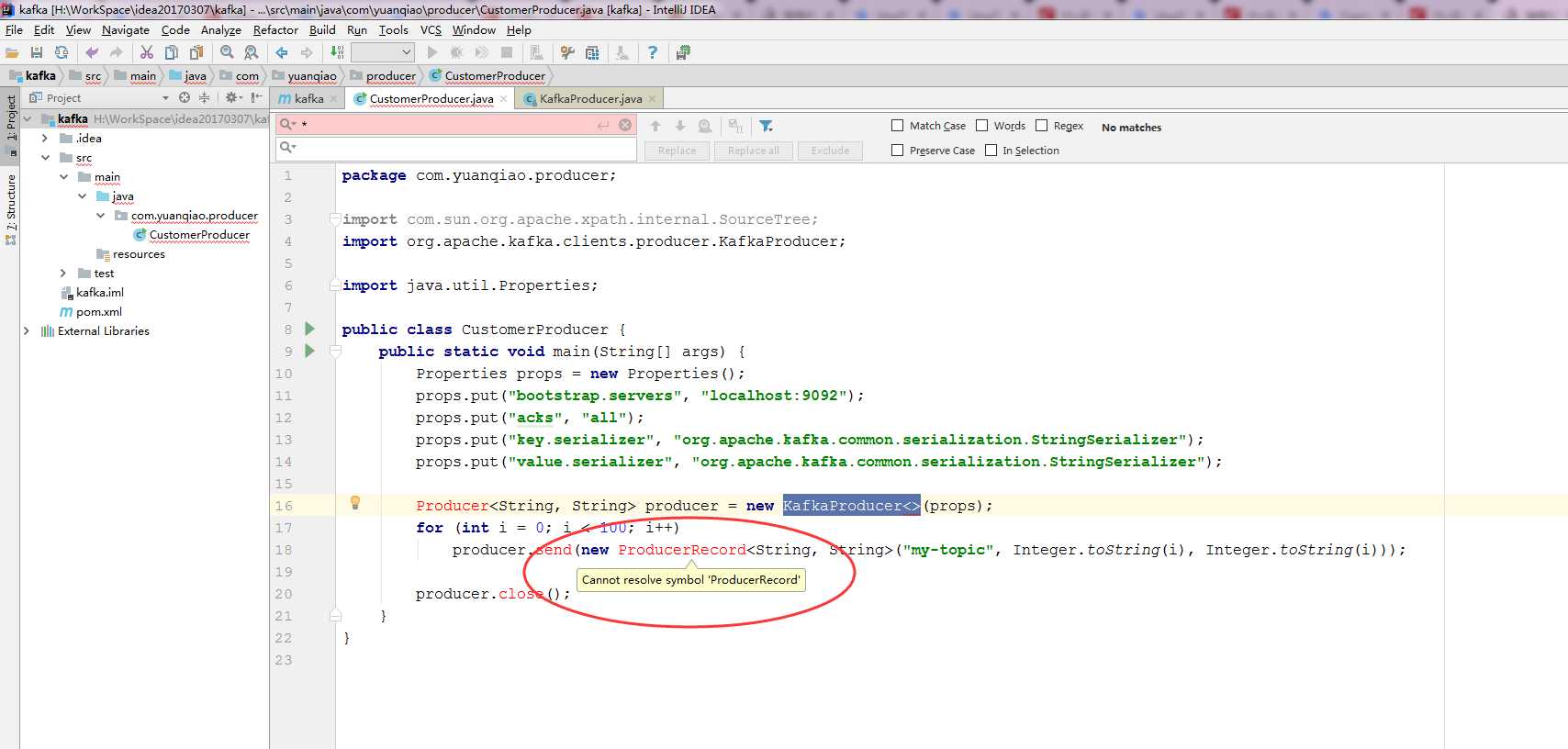This screenshot has width=1568, height=749.
Task: Open Settings via wrench icon
Action: click(567, 53)
